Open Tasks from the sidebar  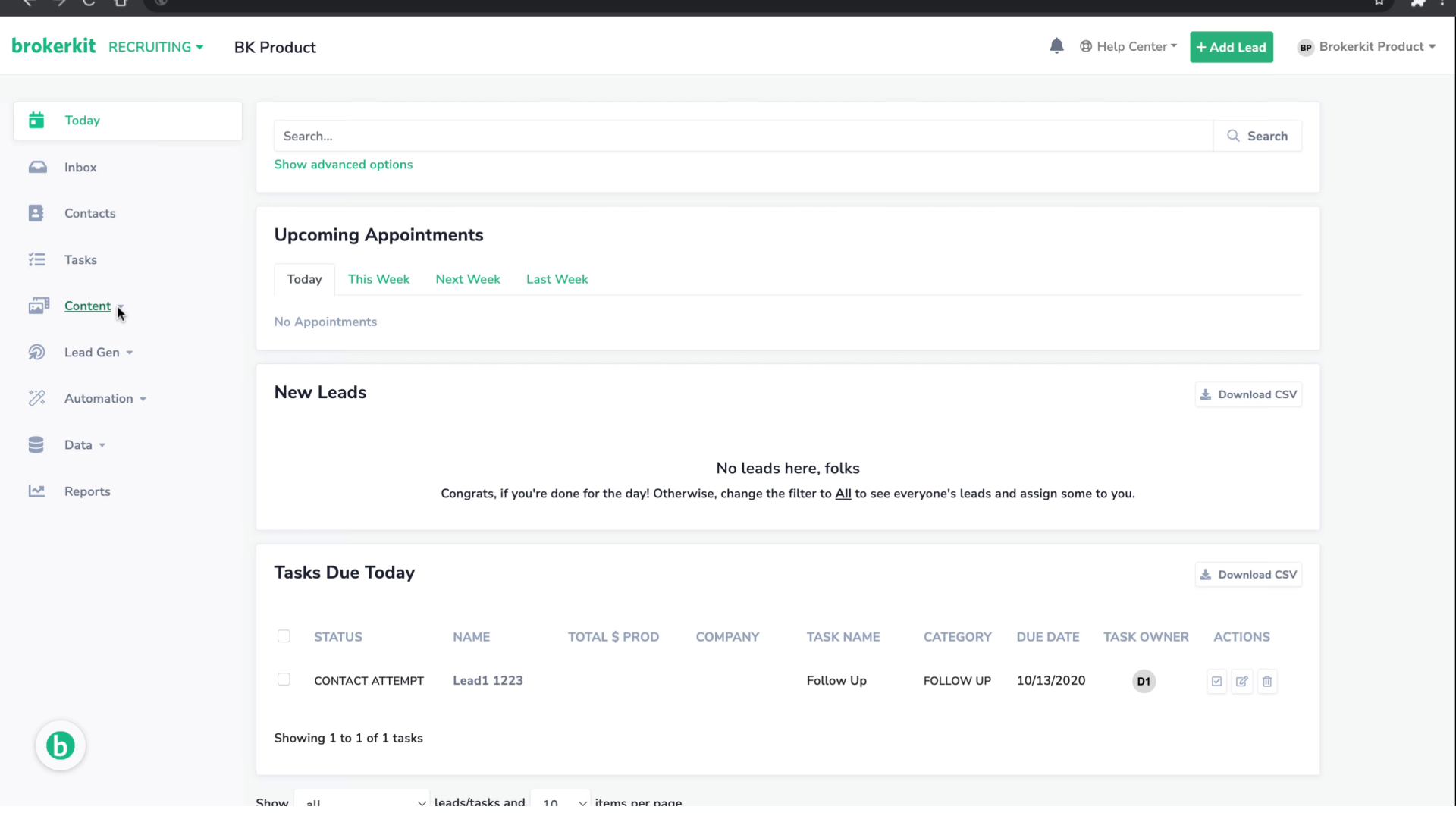click(x=80, y=259)
